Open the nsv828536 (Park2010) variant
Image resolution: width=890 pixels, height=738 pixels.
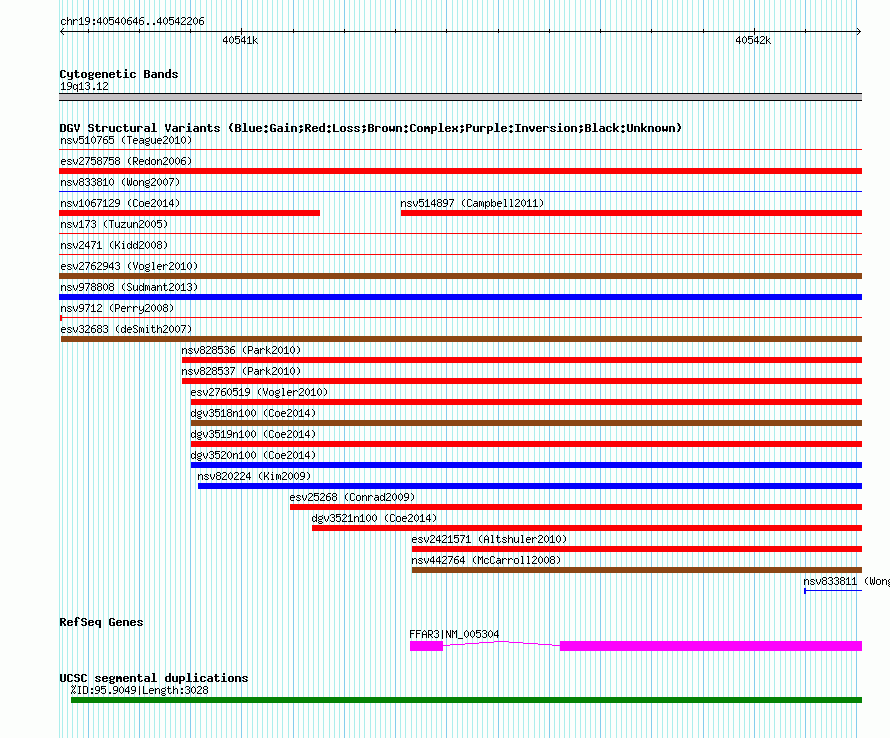[x=522, y=360]
